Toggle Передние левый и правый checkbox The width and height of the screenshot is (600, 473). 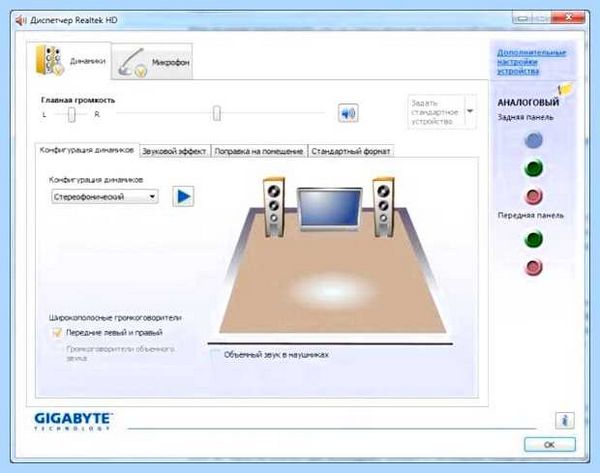tap(57, 332)
